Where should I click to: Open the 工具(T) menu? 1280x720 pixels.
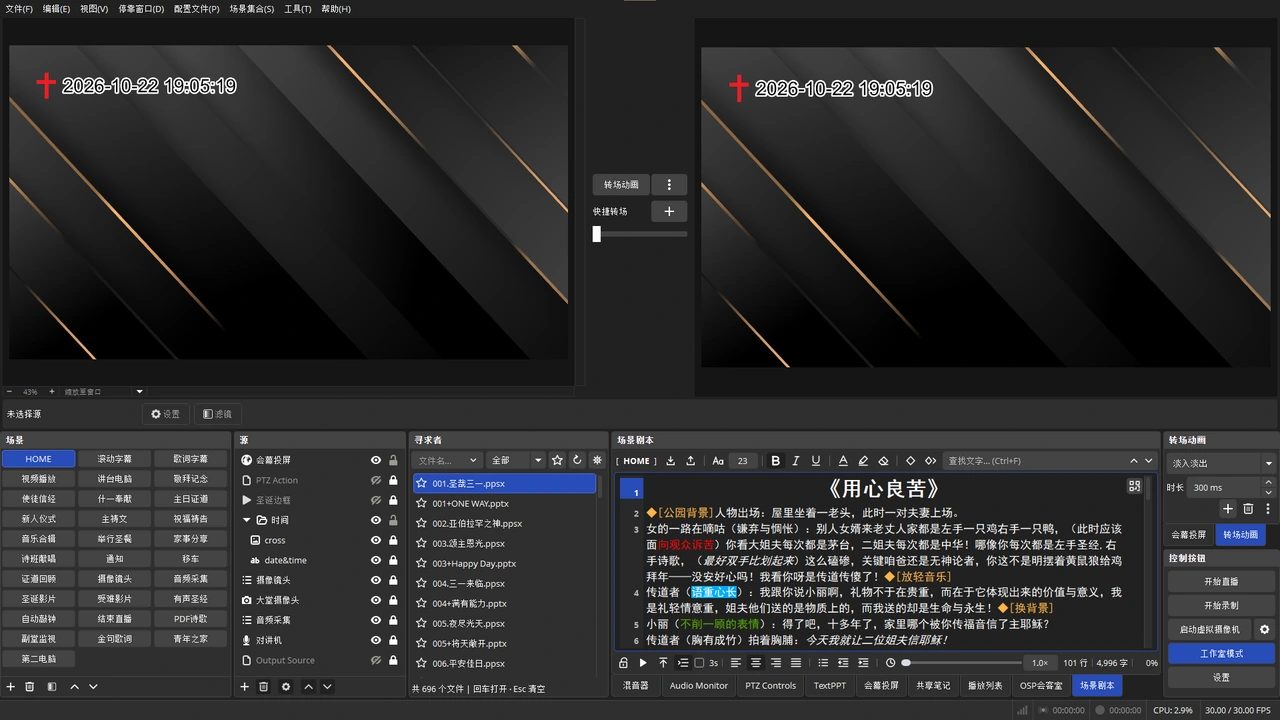click(x=298, y=9)
